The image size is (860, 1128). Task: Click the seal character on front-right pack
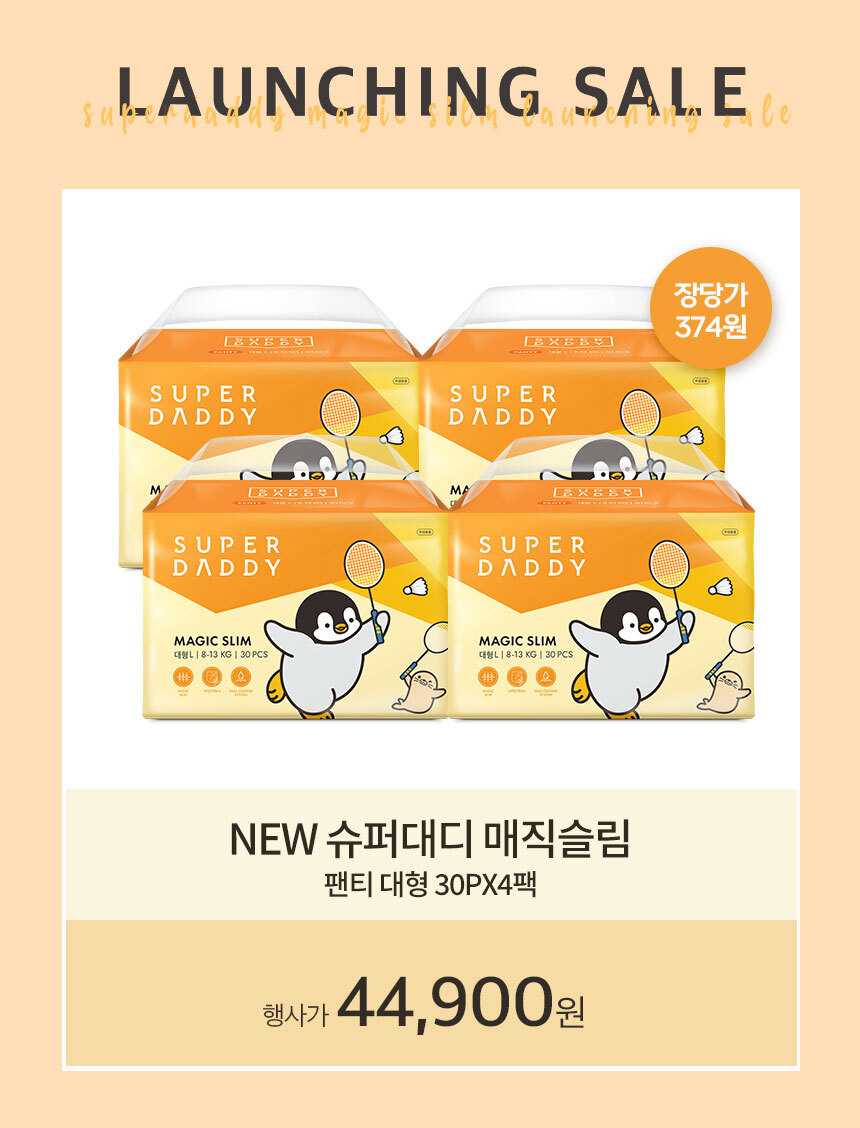(723, 691)
